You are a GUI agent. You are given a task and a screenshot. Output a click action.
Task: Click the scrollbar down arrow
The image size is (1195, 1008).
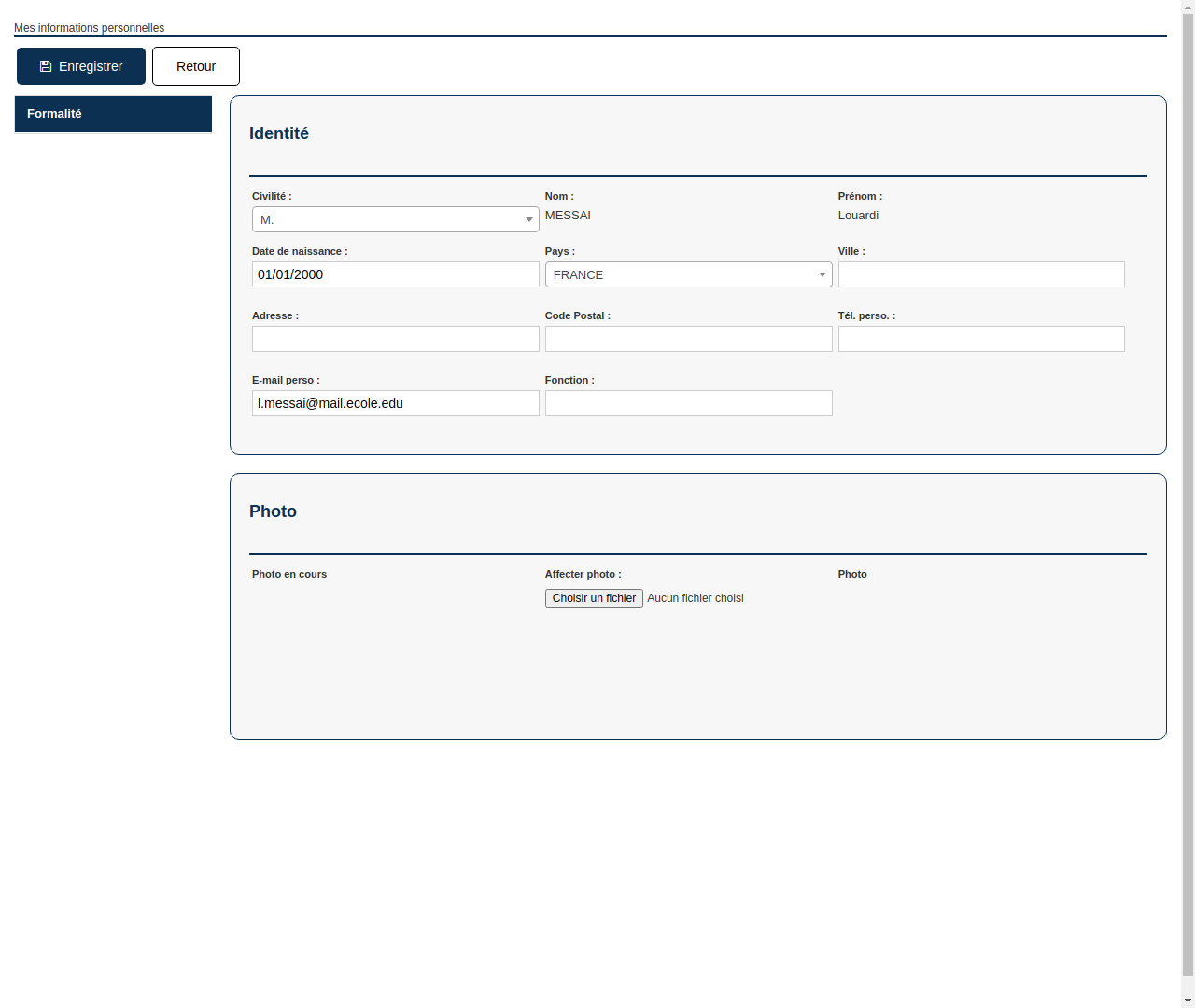pos(1188,1001)
